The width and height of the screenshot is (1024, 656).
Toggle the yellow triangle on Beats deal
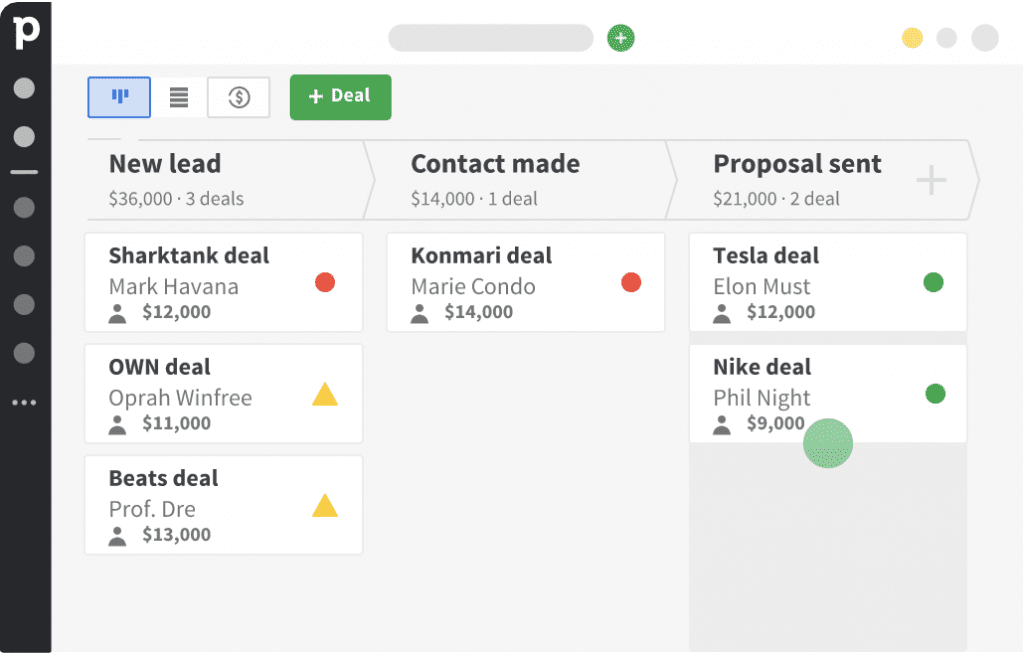pyautogui.click(x=324, y=505)
